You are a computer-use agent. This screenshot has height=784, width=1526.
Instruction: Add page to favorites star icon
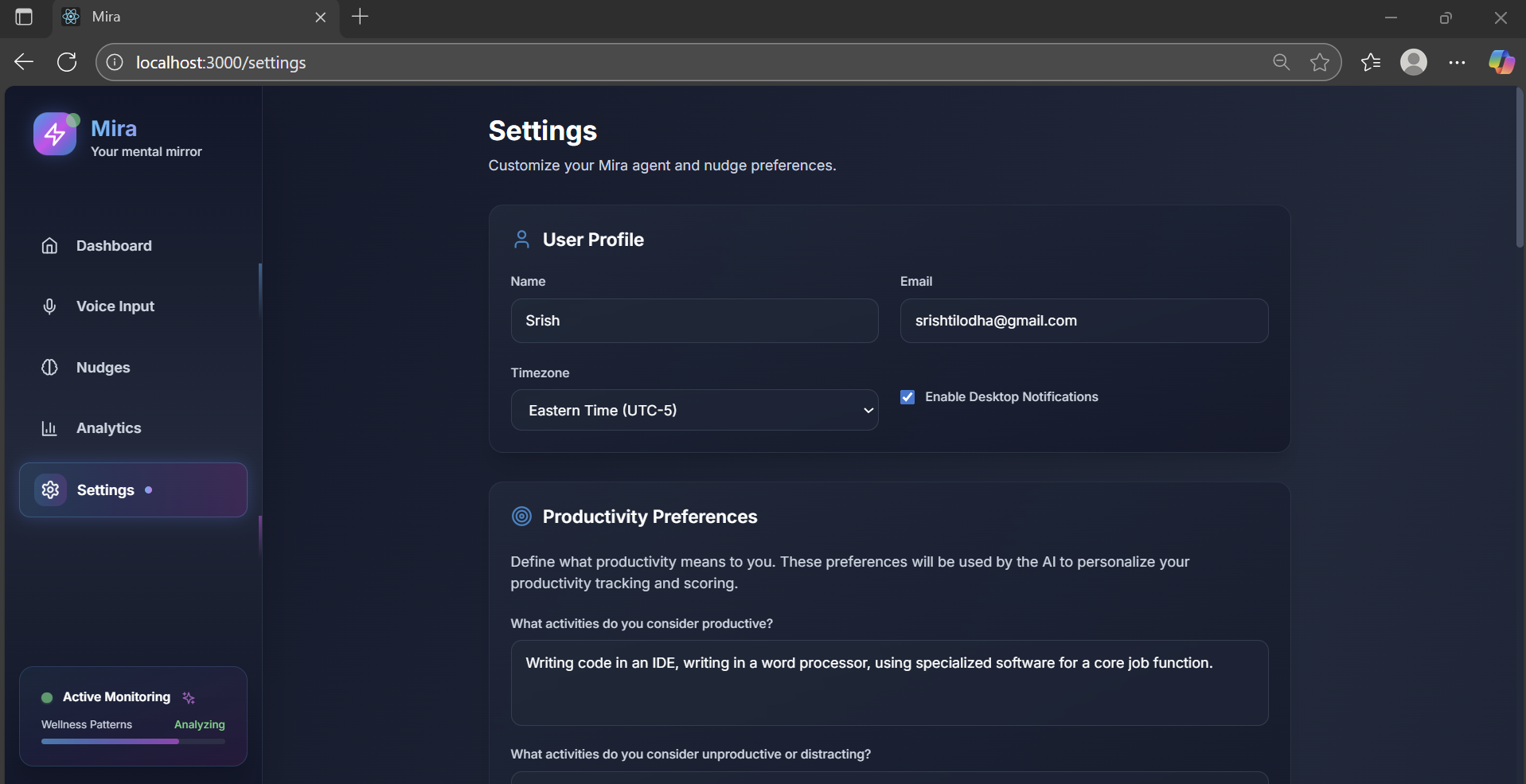coord(1320,62)
